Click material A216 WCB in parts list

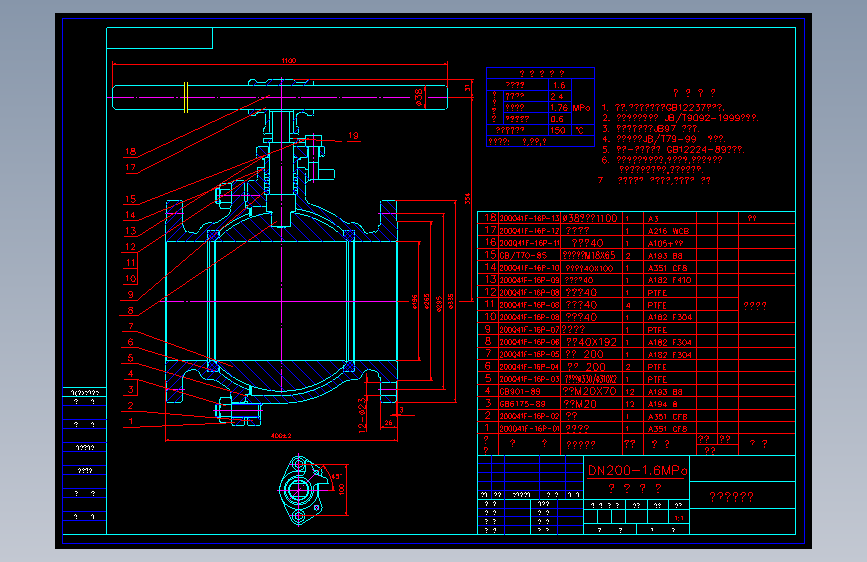pos(668,231)
